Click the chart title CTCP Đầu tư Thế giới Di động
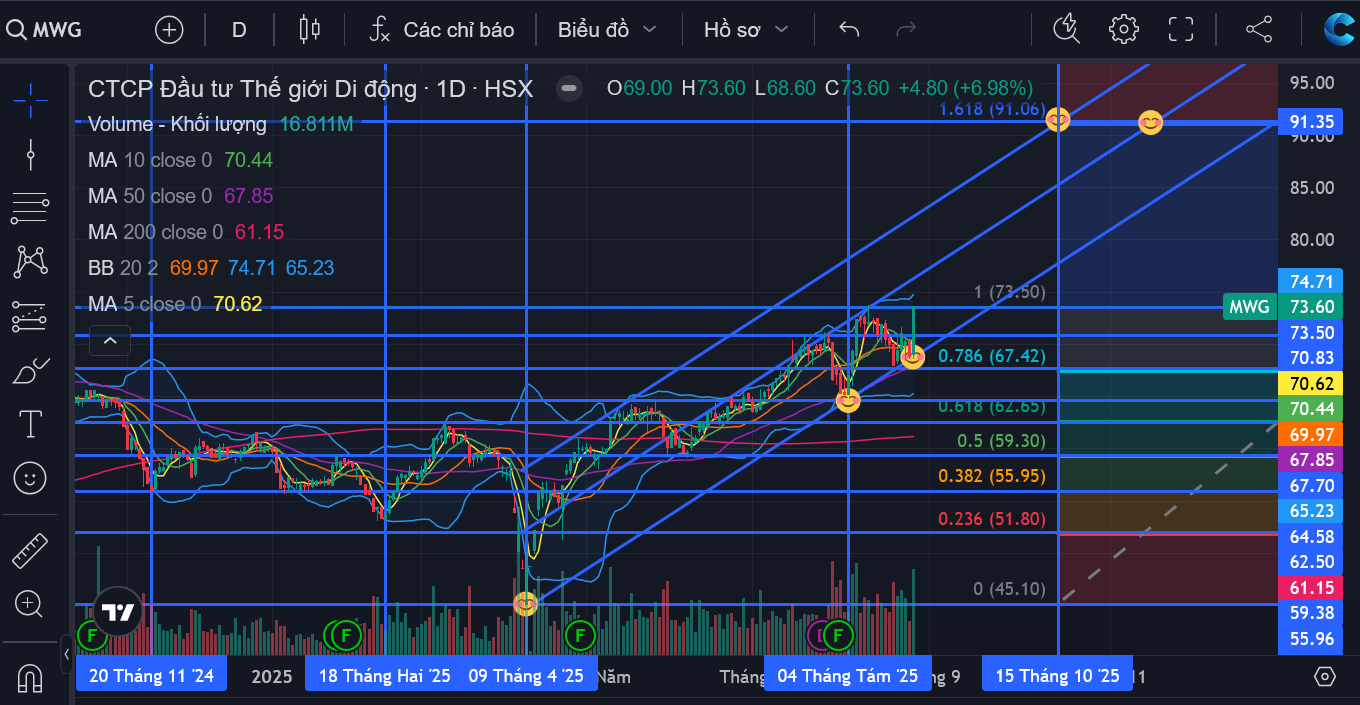1360x705 pixels. point(252,88)
